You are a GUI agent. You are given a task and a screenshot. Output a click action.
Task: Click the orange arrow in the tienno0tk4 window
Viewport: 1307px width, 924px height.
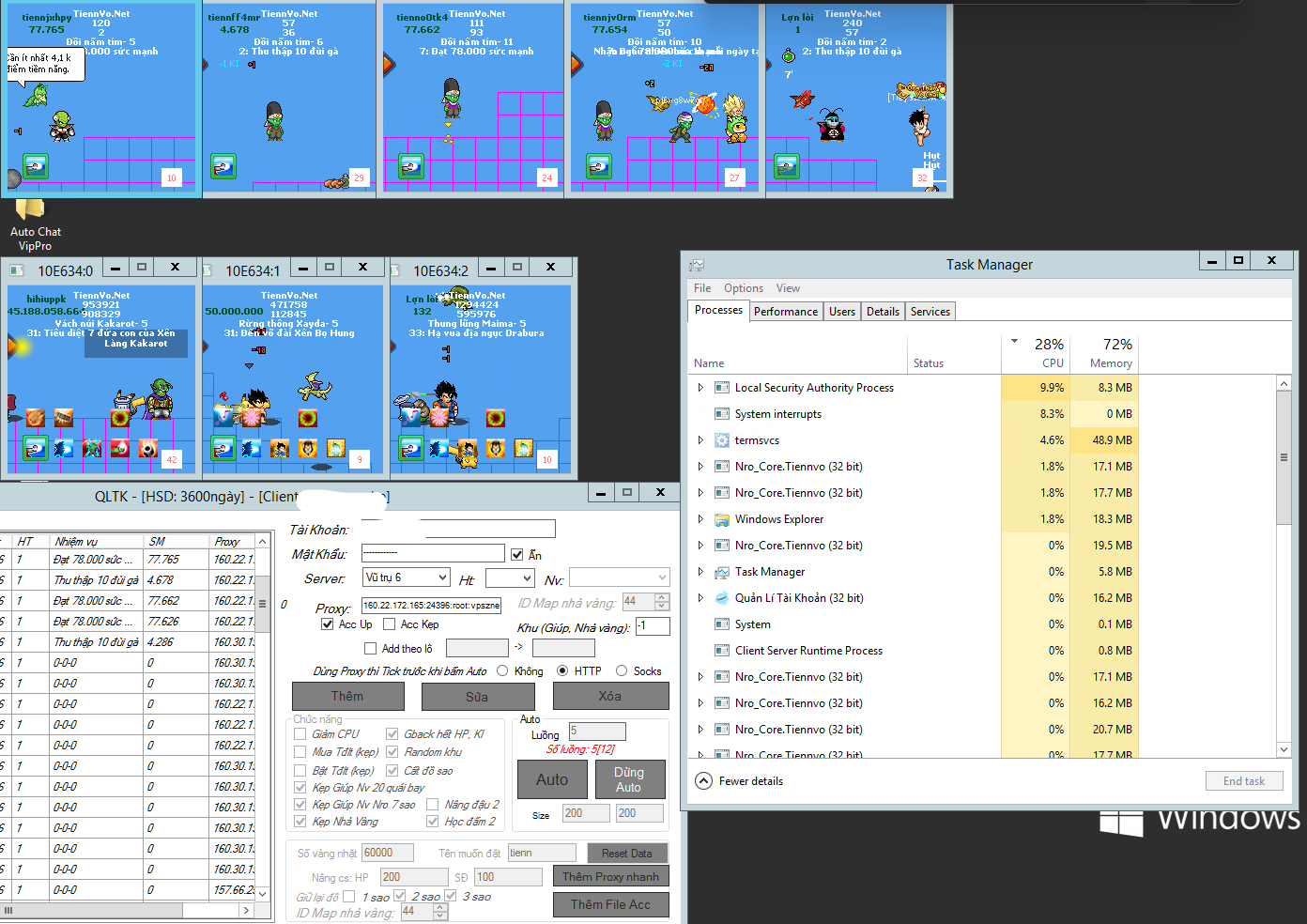coord(389,65)
